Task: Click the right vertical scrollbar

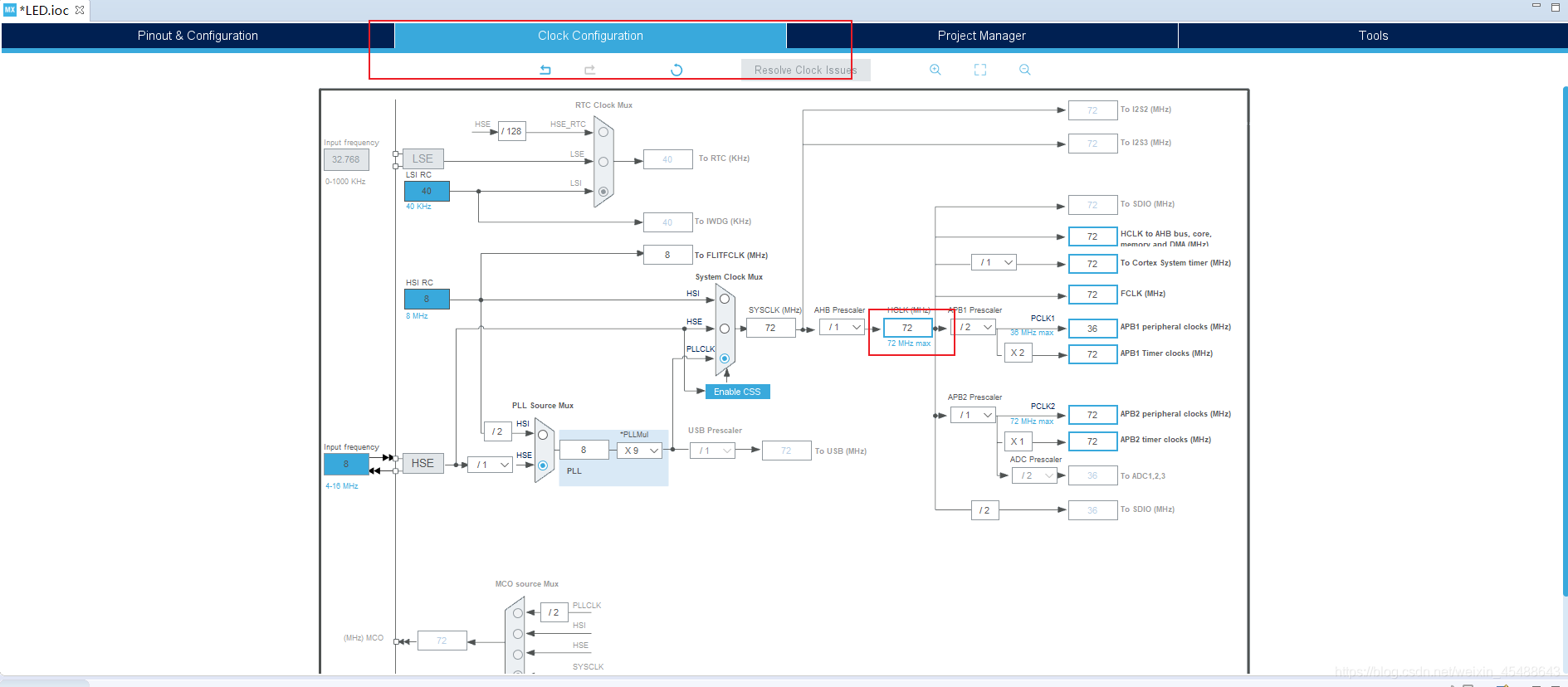Action: point(1565,340)
